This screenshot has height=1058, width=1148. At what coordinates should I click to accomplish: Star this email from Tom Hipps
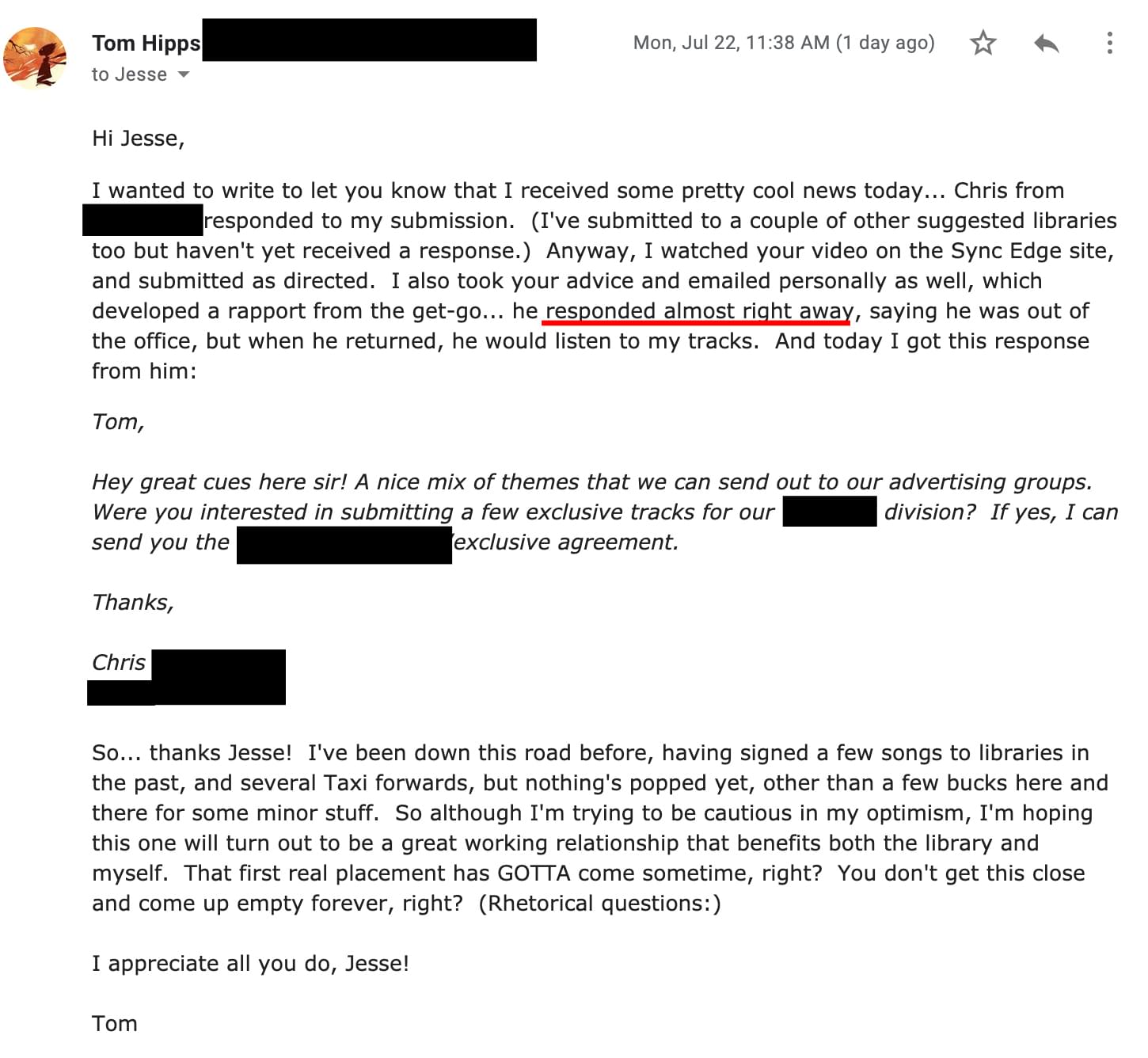(983, 43)
